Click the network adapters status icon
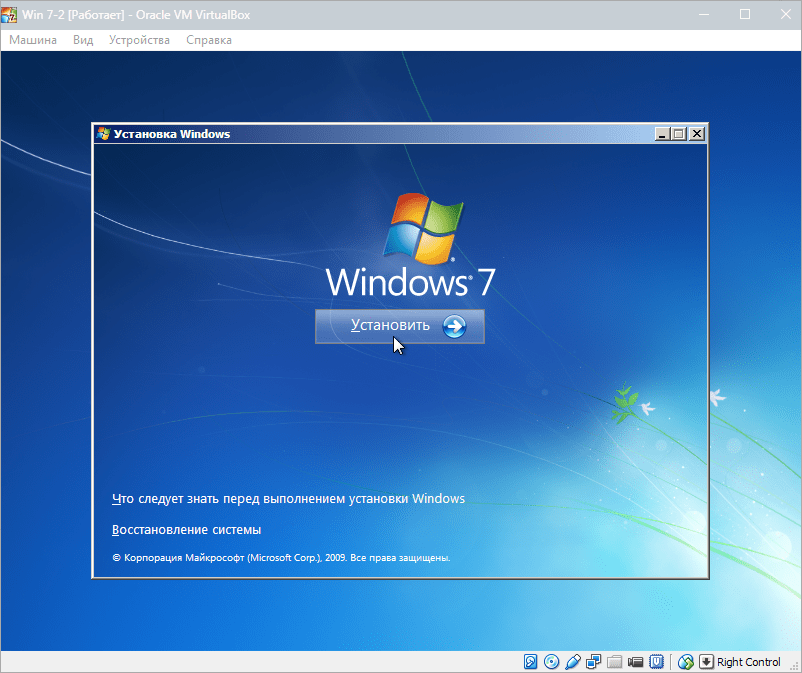This screenshot has width=802, height=673. click(x=593, y=662)
